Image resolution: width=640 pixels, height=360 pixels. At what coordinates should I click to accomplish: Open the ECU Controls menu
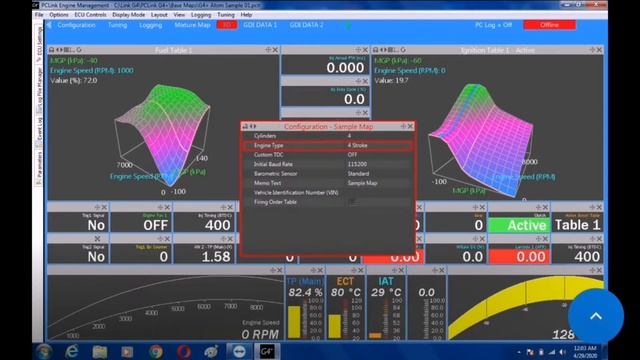(x=90, y=15)
